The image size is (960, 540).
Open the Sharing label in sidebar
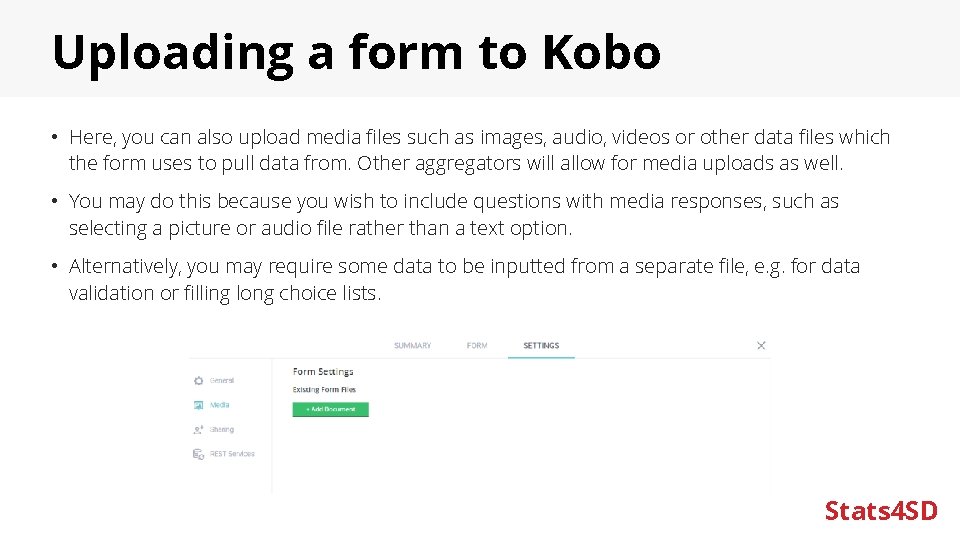(222, 429)
